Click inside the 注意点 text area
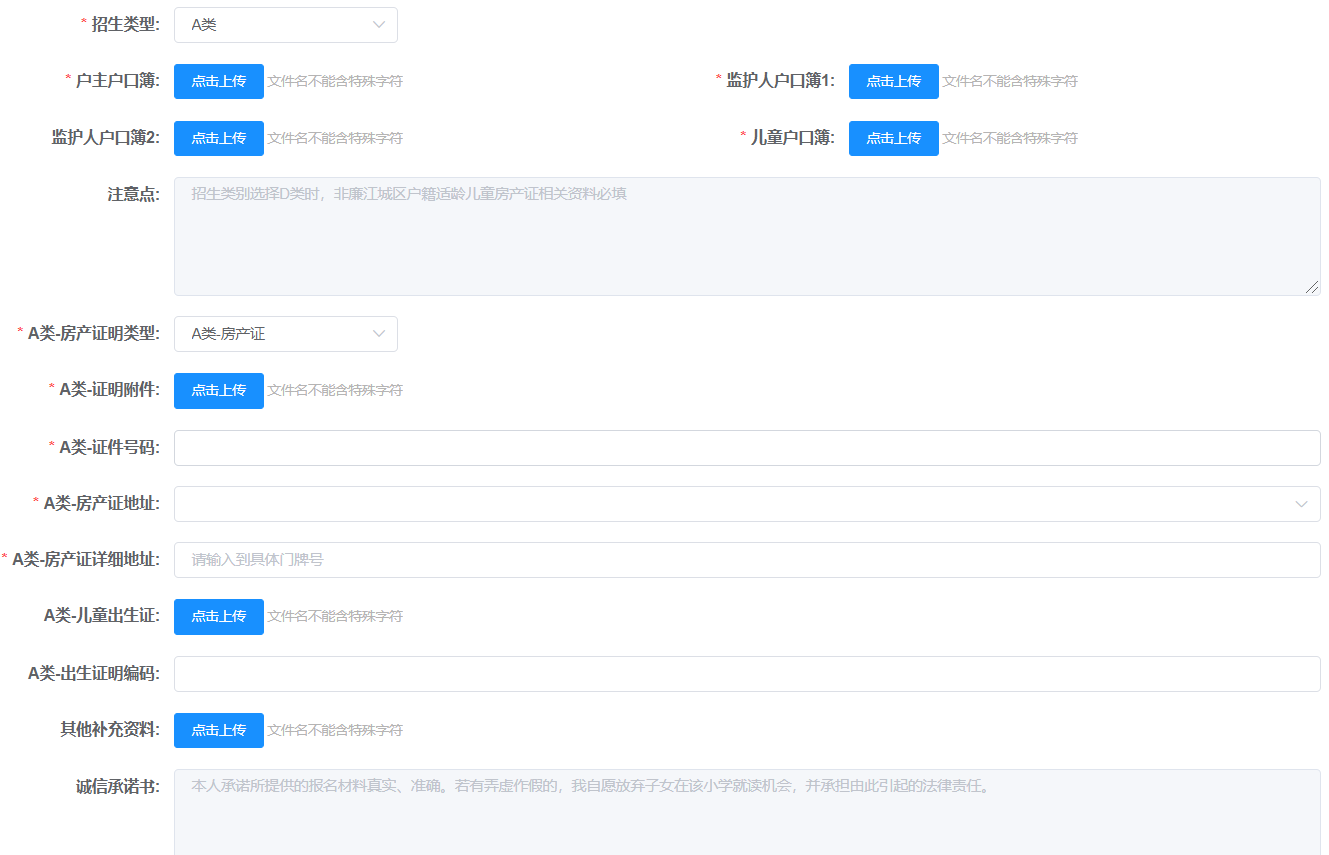 [x=746, y=240]
